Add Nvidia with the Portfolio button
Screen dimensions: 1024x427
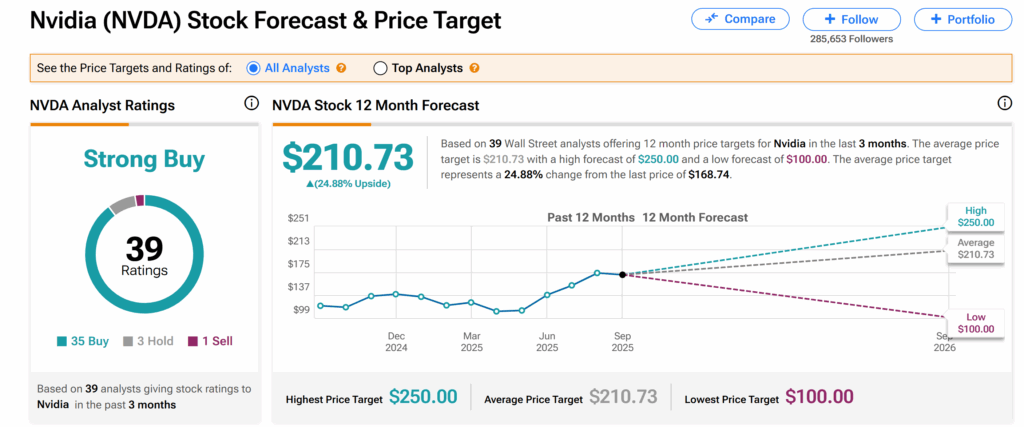click(962, 19)
